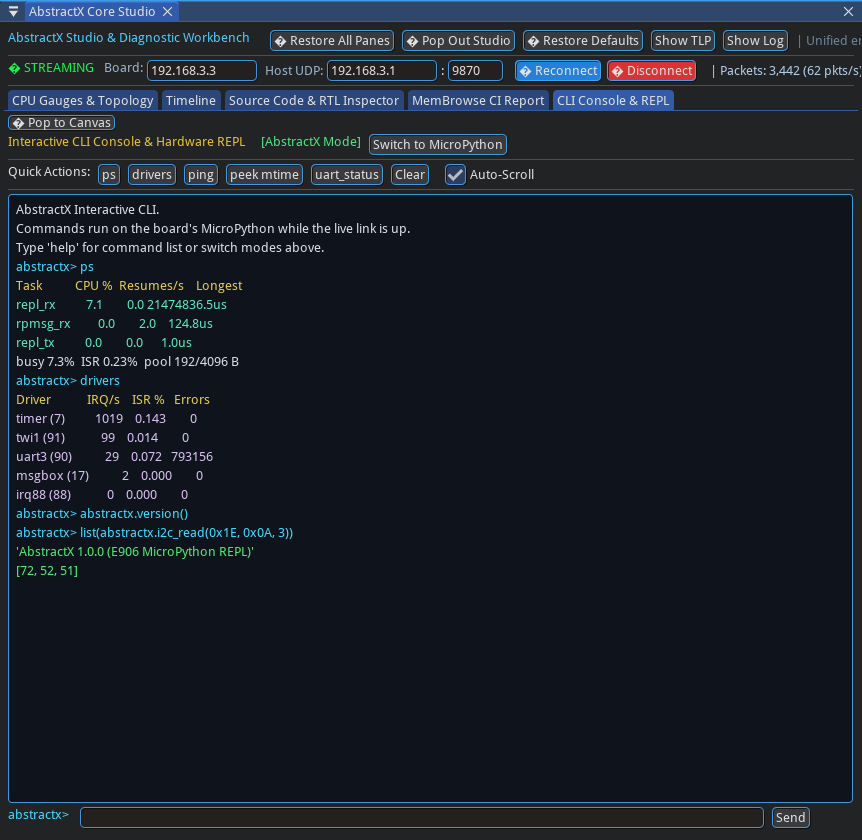This screenshot has height=840, width=862.
Task: Click the Reconnect button
Action: coord(558,71)
